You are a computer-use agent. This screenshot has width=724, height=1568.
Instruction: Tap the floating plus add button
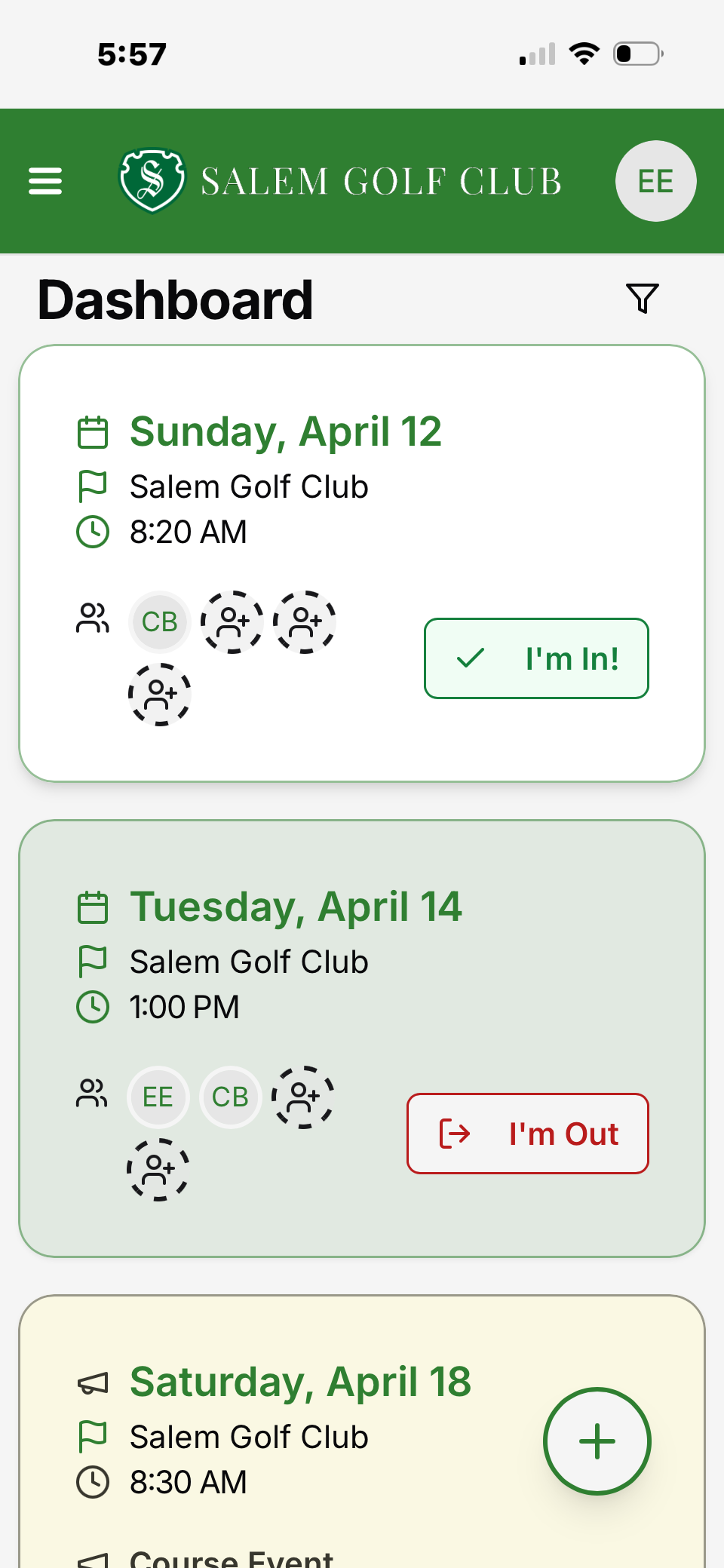[597, 1441]
